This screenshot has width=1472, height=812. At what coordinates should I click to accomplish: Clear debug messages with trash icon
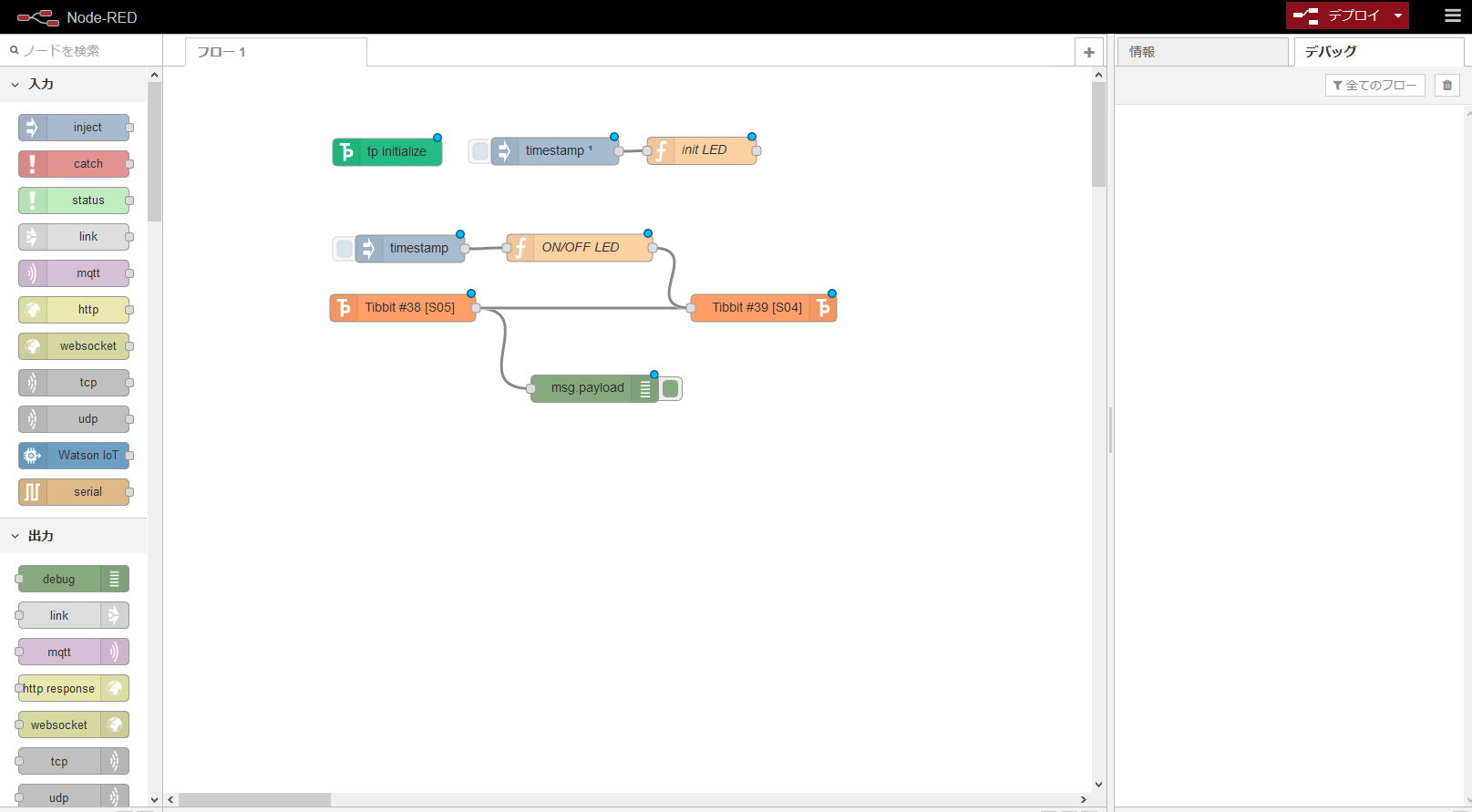pyautogui.click(x=1447, y=85)
